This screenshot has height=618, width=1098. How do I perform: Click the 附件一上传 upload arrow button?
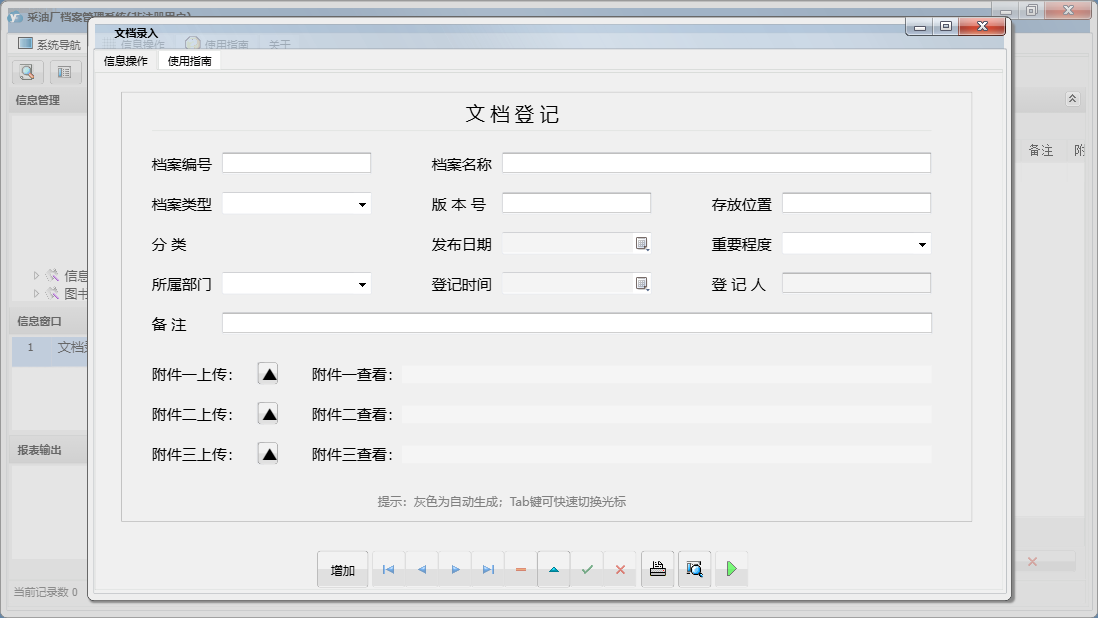tap(268, 373)
